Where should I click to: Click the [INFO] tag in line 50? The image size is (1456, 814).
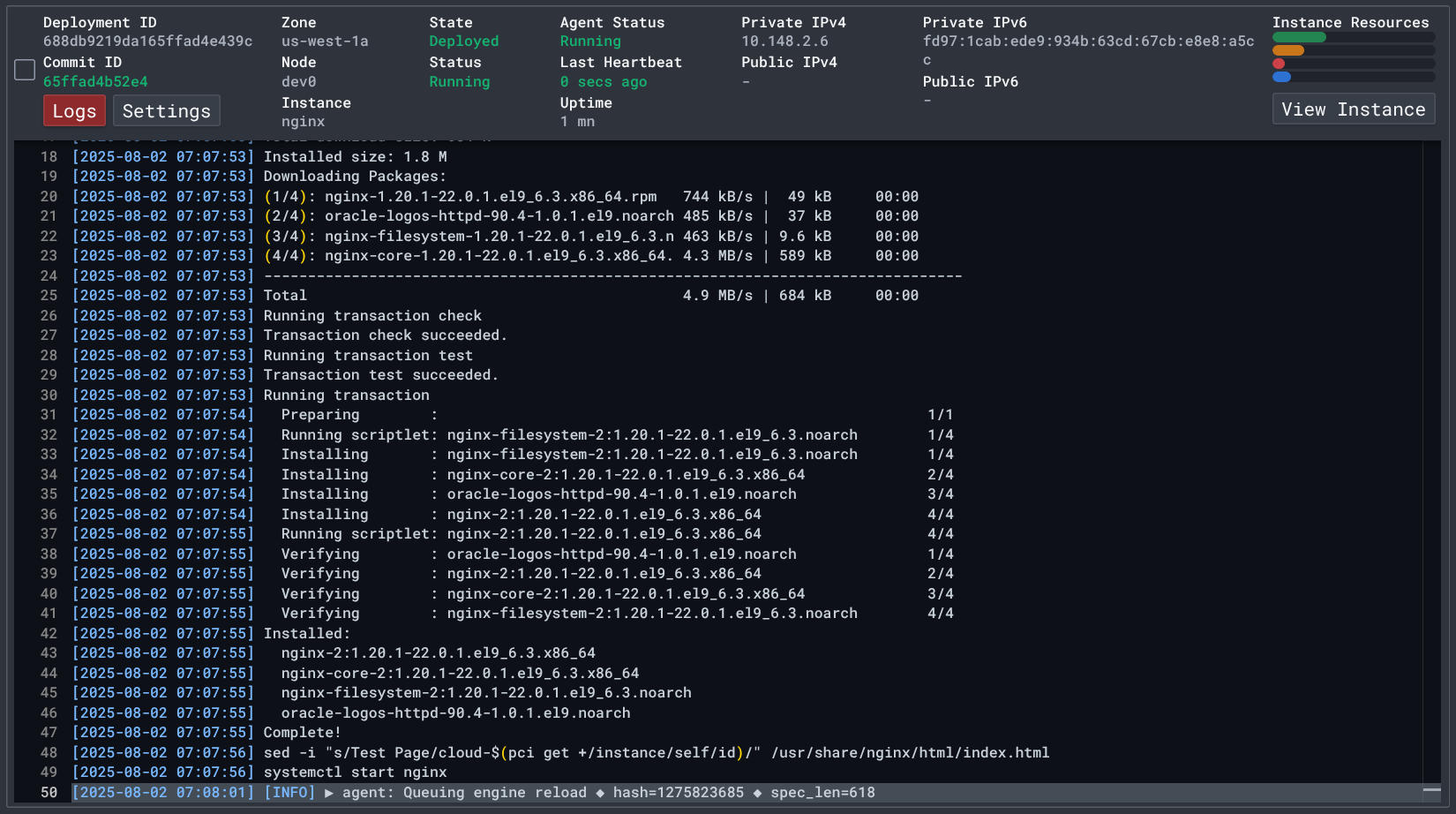289,793
